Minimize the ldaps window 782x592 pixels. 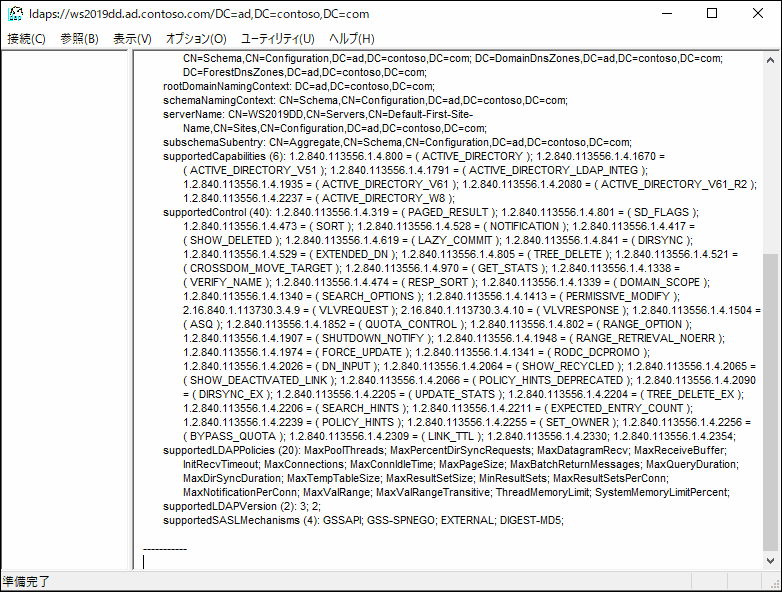click(x=667, y=13)
